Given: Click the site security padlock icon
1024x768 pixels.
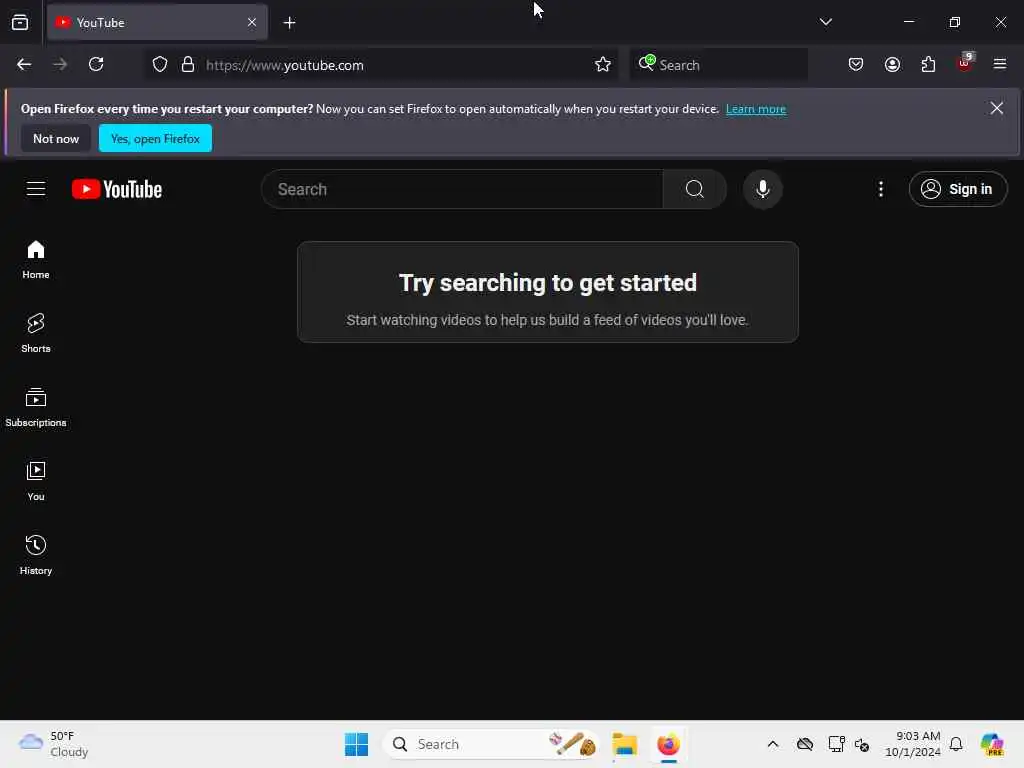Looking at the screenshot, I should coord(188,65).
